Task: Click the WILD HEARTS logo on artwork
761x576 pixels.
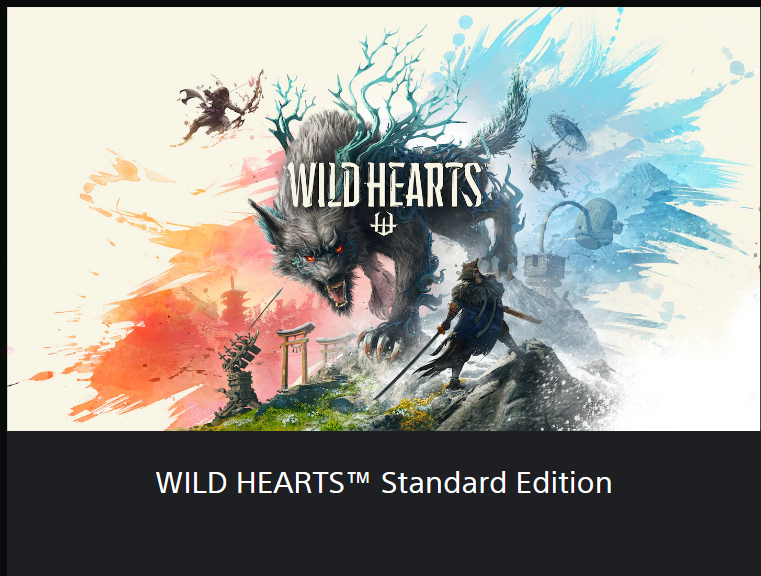Action: point(384,185)
